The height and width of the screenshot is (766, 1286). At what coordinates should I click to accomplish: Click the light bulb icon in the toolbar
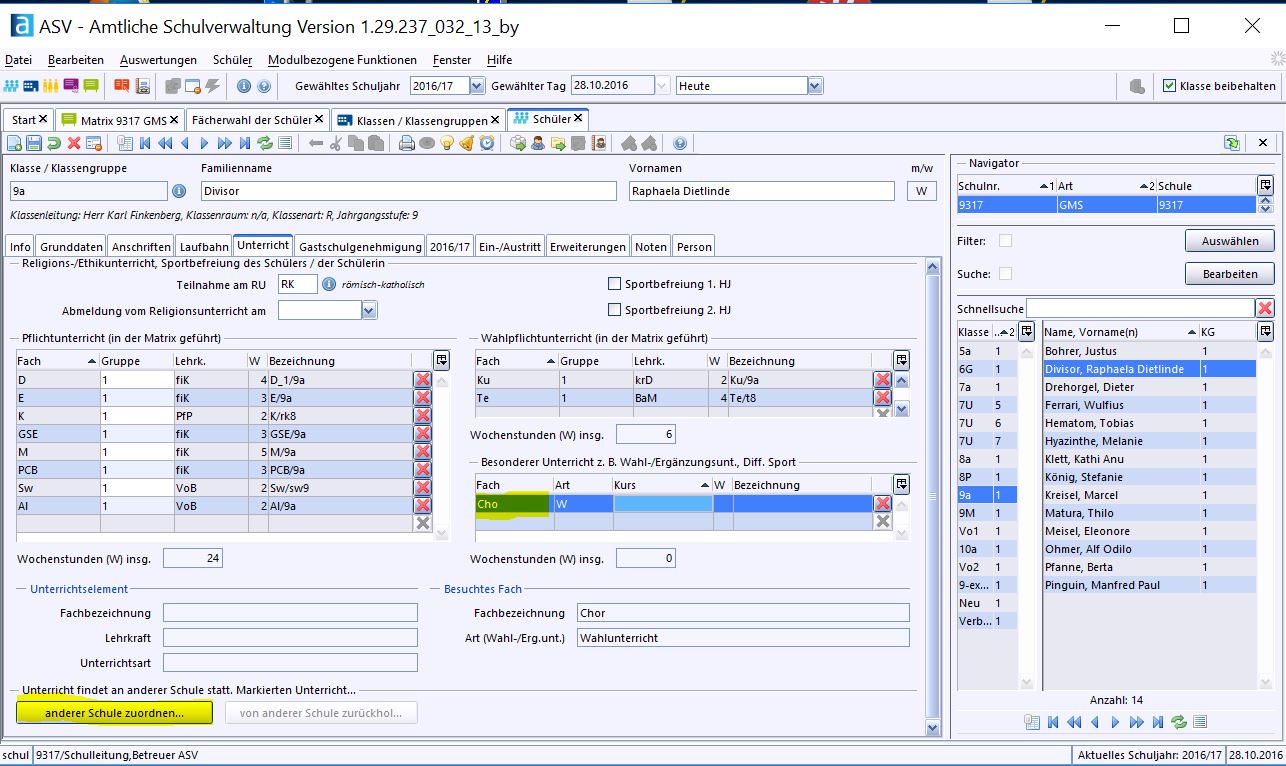click(x=447, y=143)
